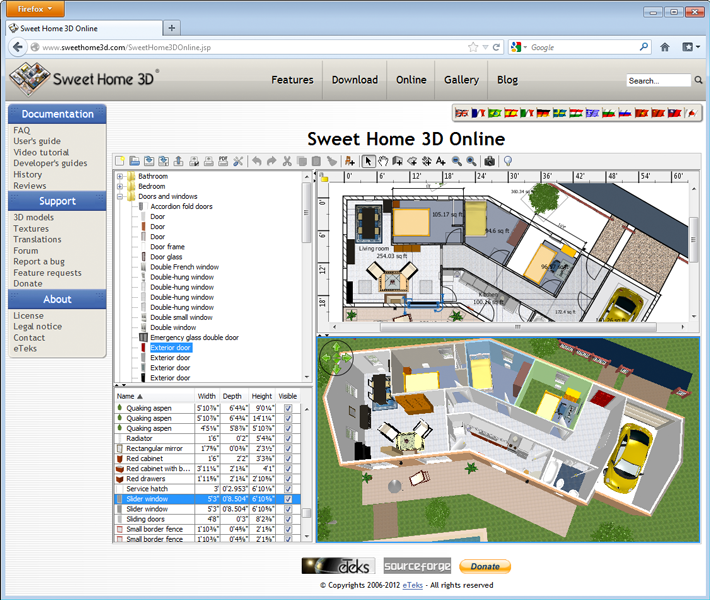Open the search engine dropdown beside Google

(x=525, y=47)
